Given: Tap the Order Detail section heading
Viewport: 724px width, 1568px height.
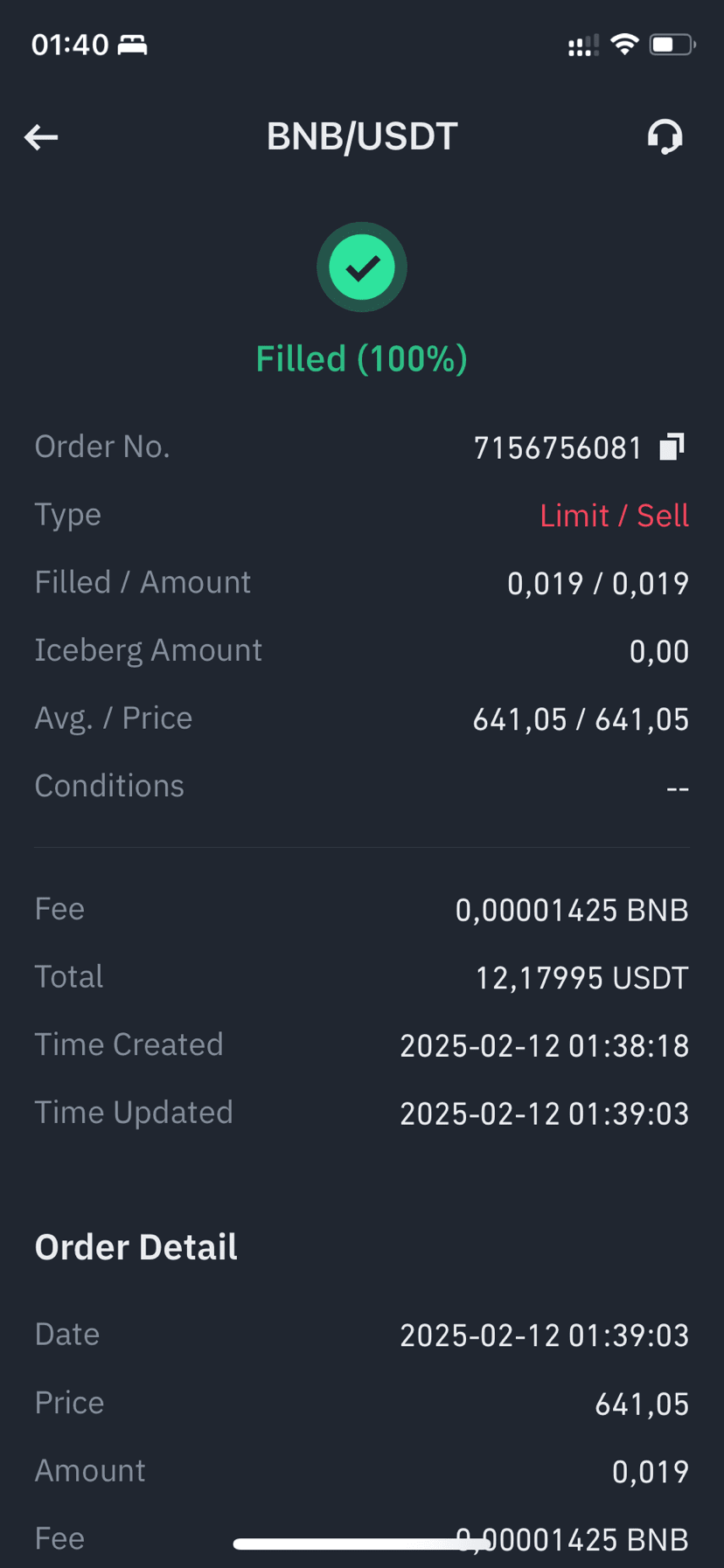Looking at the screenshot, I should [136, 1247].
